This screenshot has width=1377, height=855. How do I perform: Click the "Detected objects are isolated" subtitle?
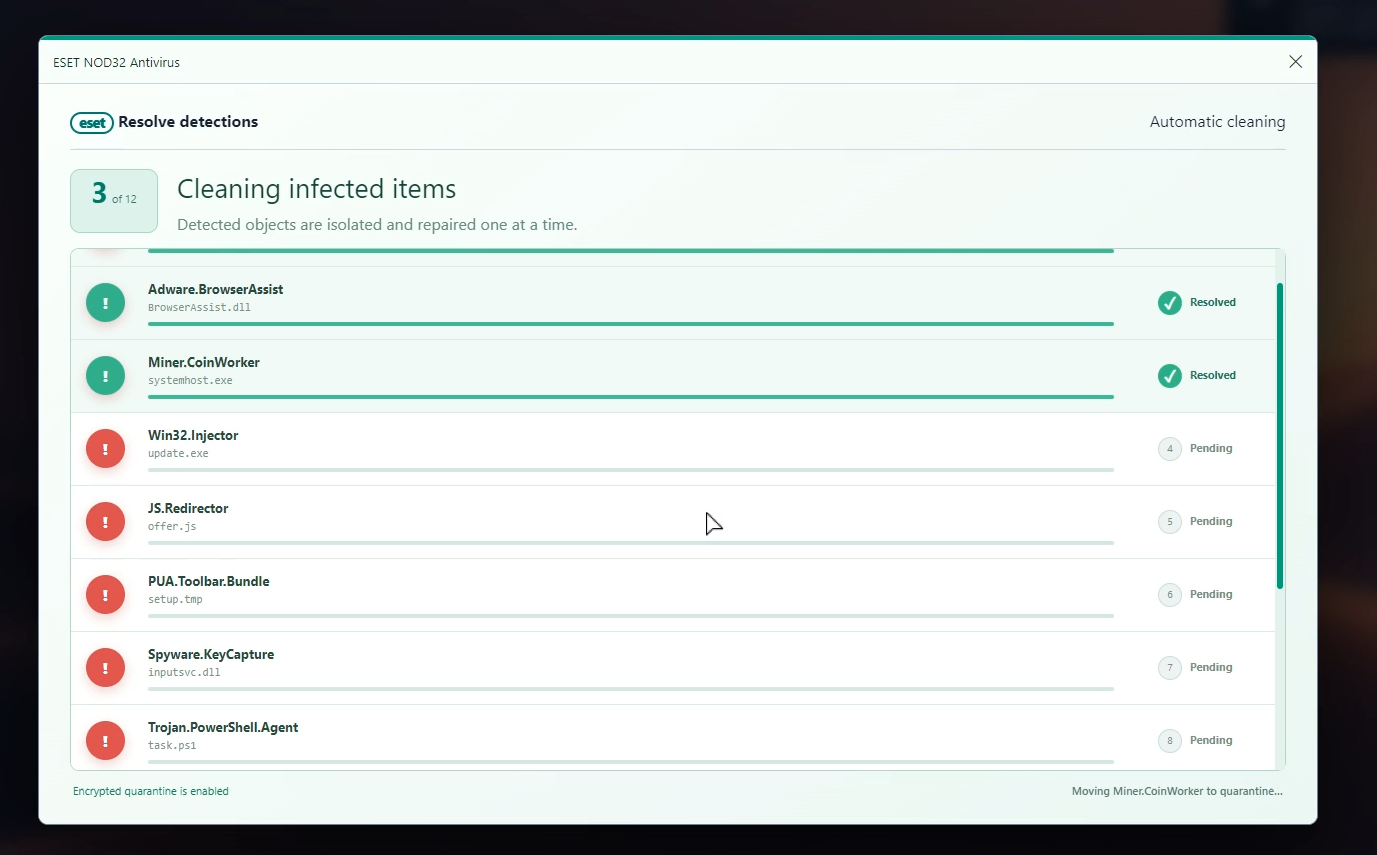(x=377, y=225)
